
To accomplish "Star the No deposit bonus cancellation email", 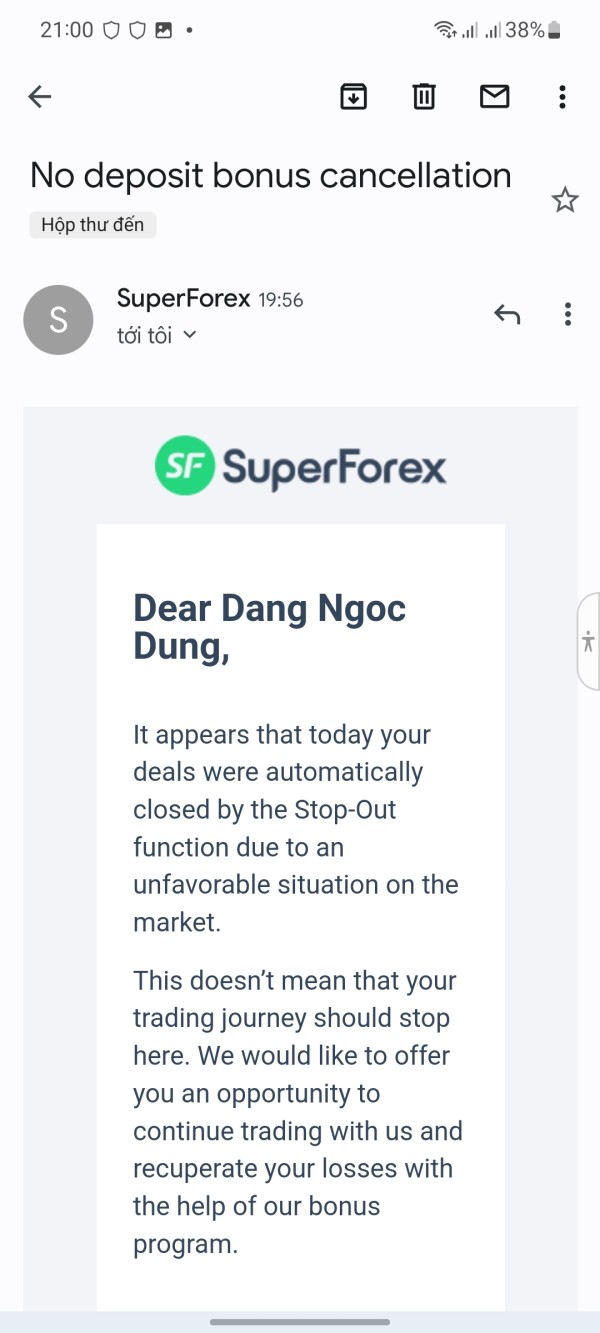I will pos(565,200).
